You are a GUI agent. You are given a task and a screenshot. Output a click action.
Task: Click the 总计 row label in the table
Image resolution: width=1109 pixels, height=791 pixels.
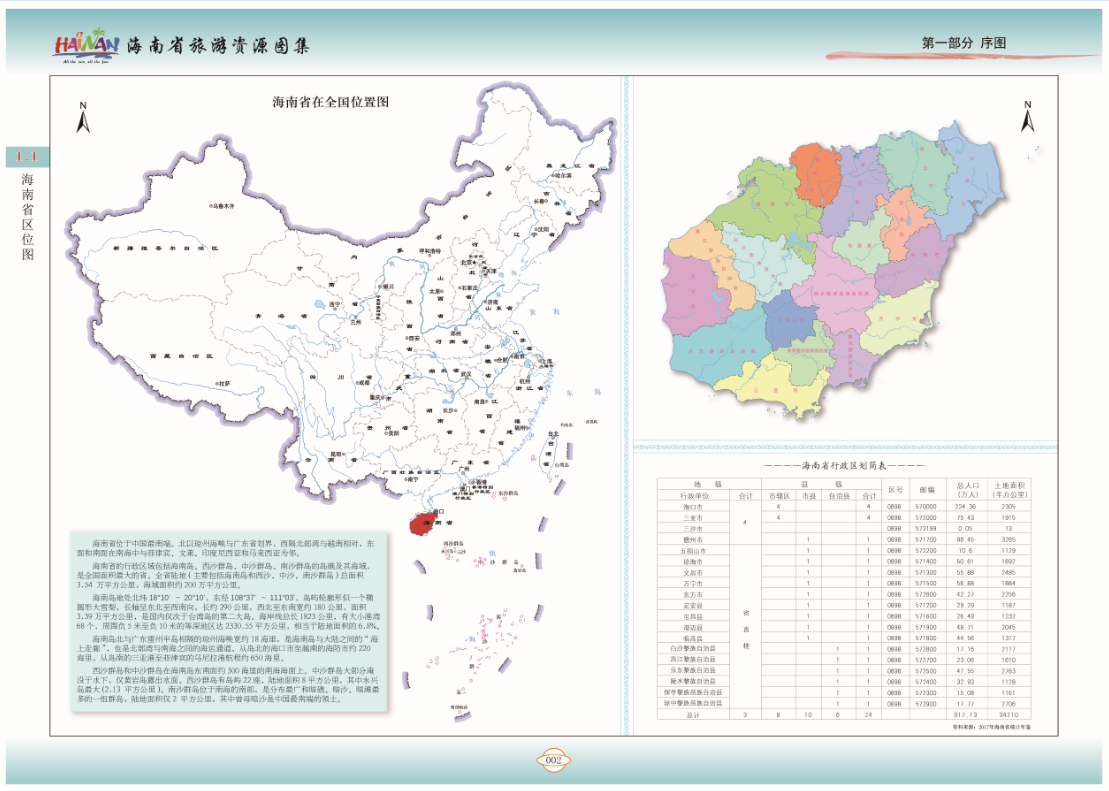pyautogui.click(x=693, y=716)
